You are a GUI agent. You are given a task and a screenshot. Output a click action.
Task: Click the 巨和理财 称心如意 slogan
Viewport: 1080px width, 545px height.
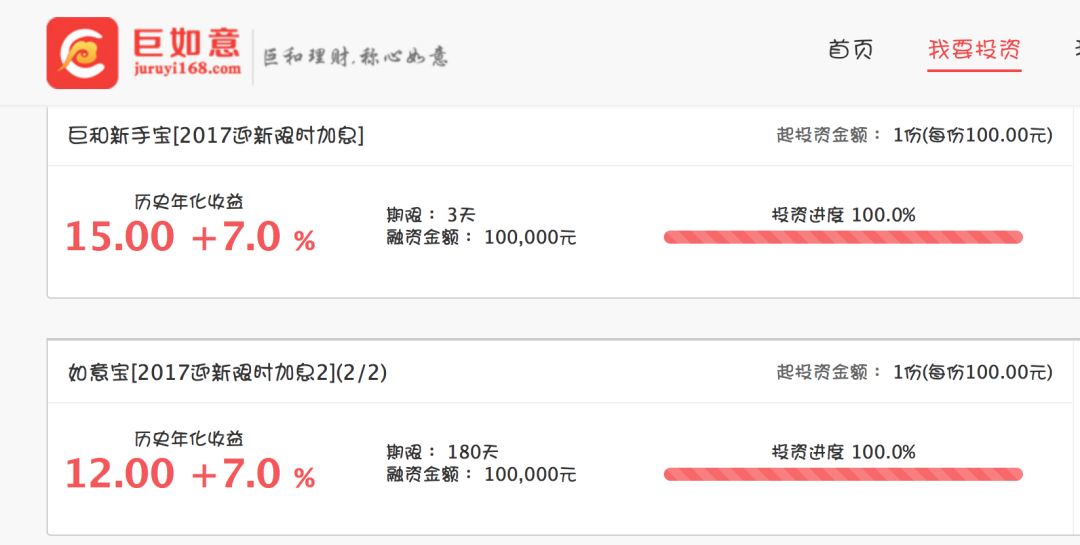pos(355,56)
